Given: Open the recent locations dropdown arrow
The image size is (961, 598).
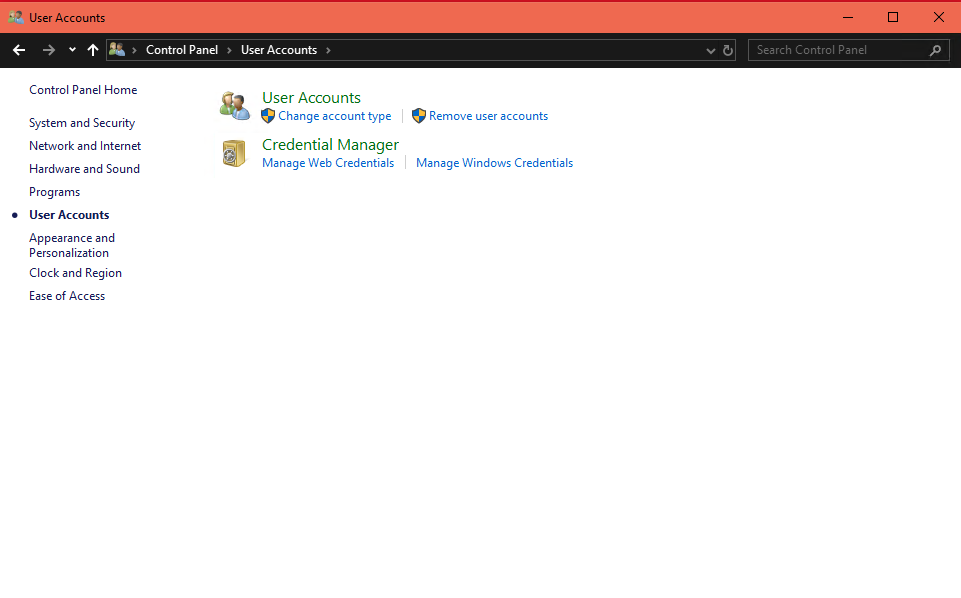Looking at the screenshot, I should pos(72,50).
